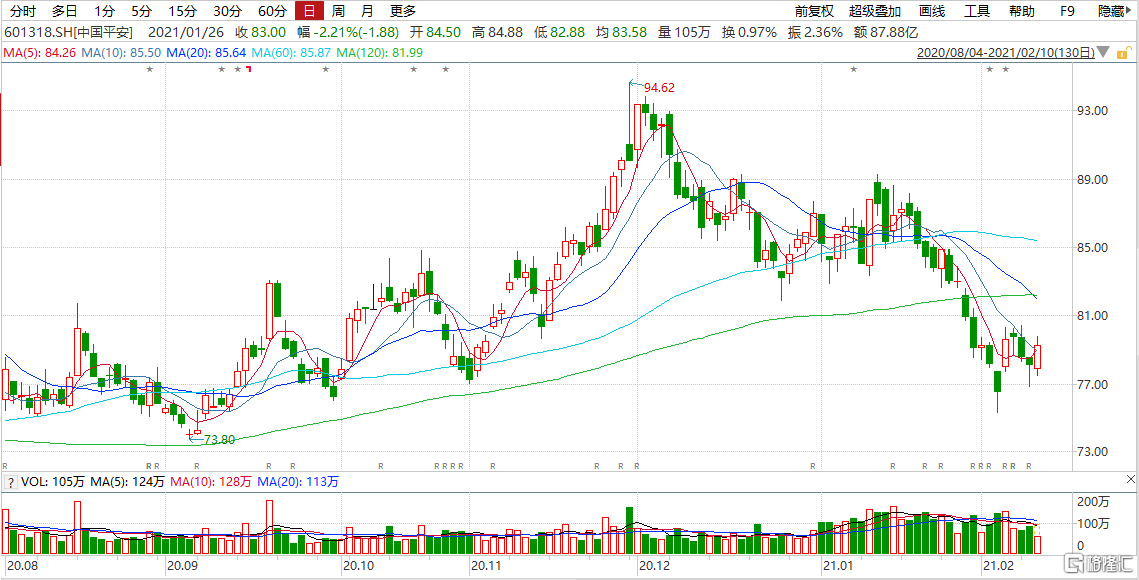
Task: Click the volume 量 105万
Action: [683, 32]
